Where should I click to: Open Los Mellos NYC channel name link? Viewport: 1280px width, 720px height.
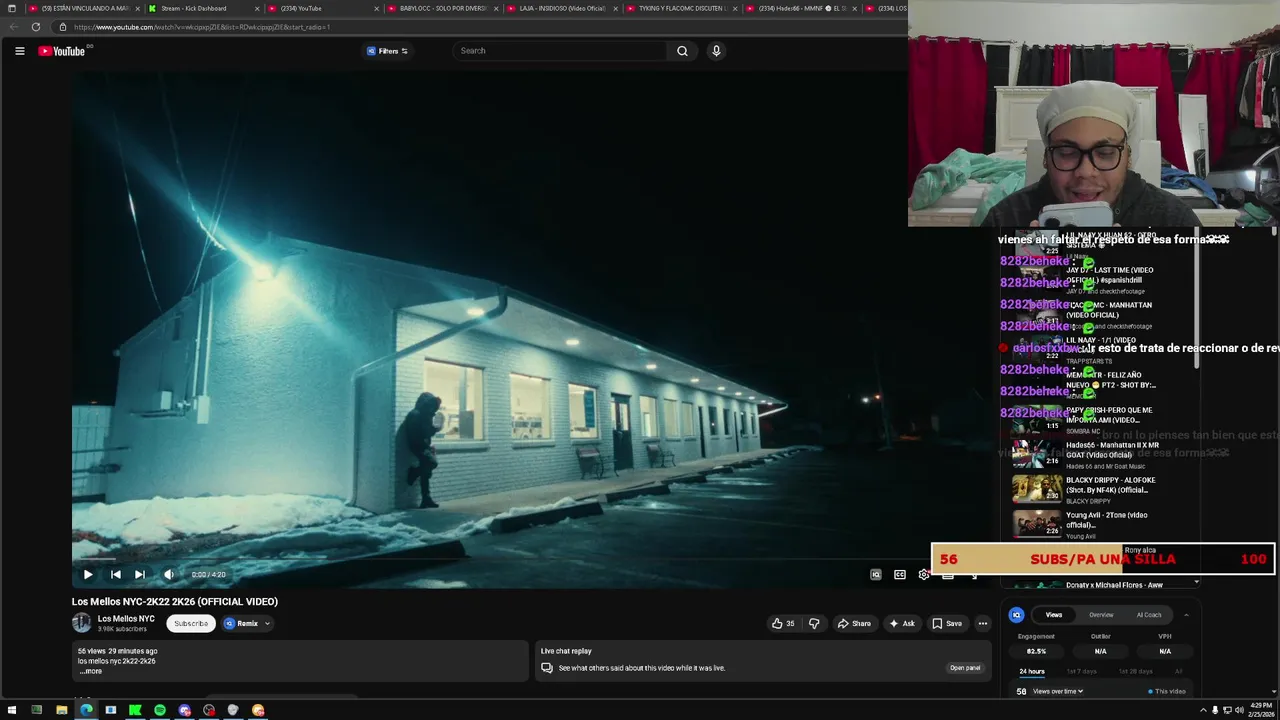[x=126, y=619]
